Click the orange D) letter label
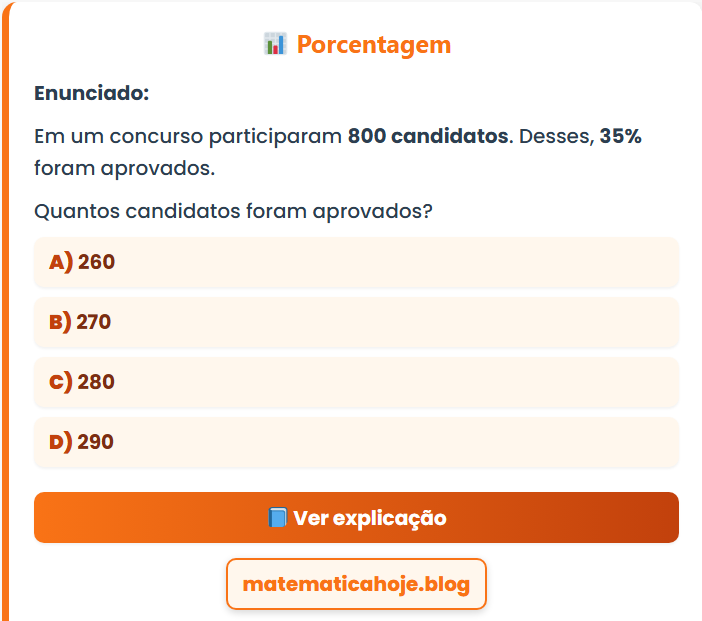 [x=61, y=442]
